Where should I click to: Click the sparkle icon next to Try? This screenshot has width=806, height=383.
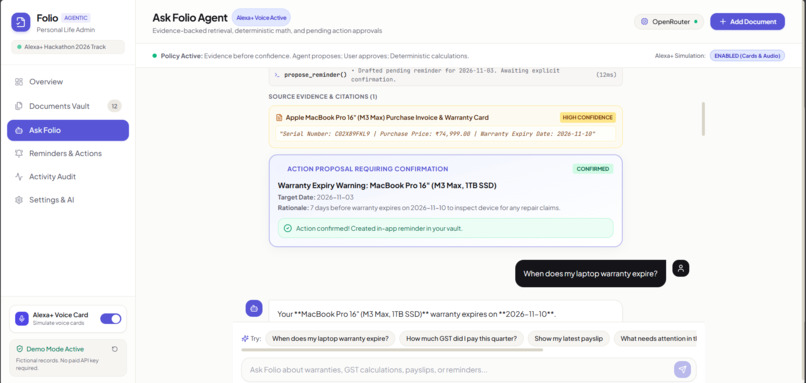point(245,339)
